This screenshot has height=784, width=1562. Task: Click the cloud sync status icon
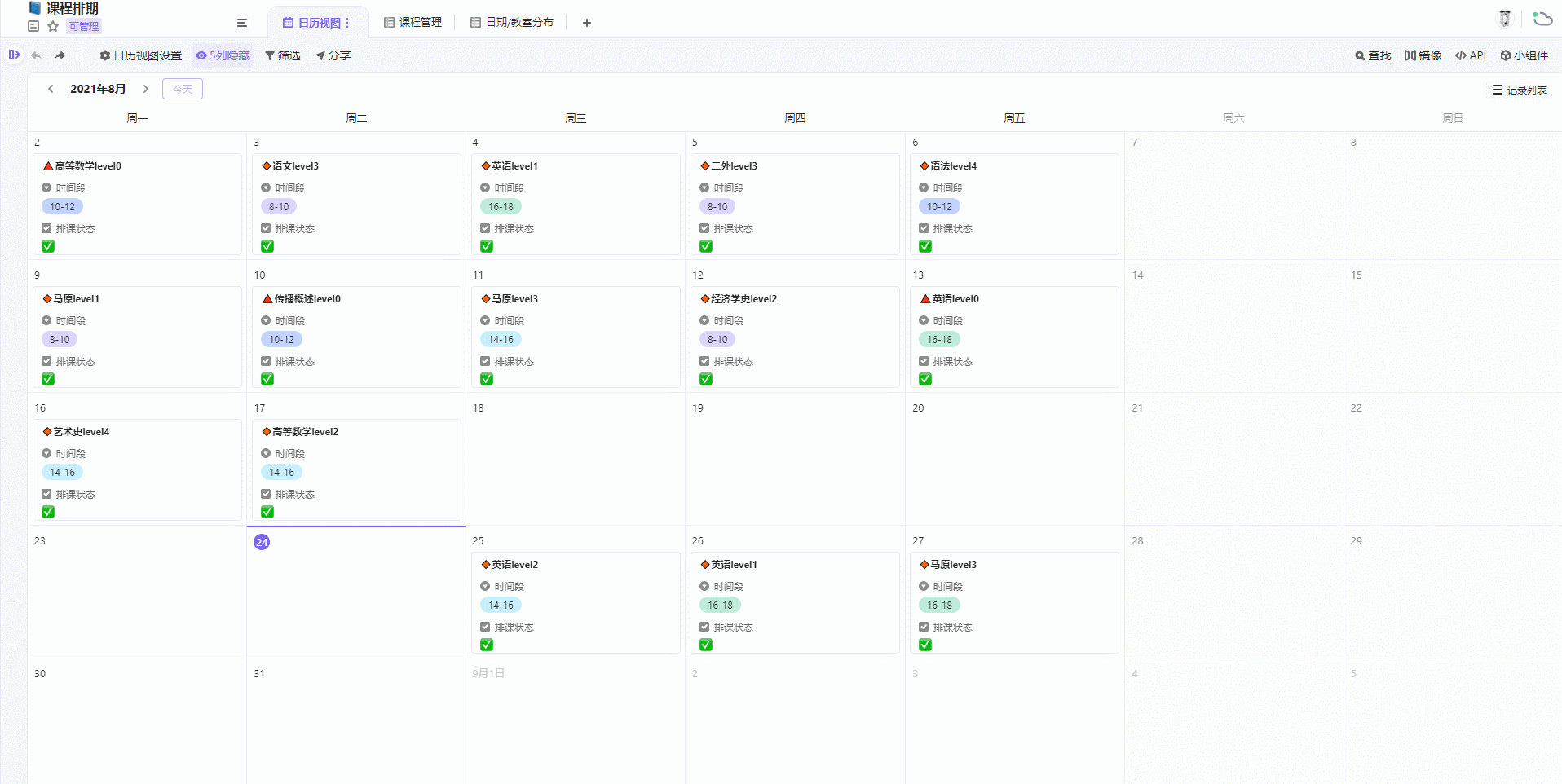tap(1542, 19)
